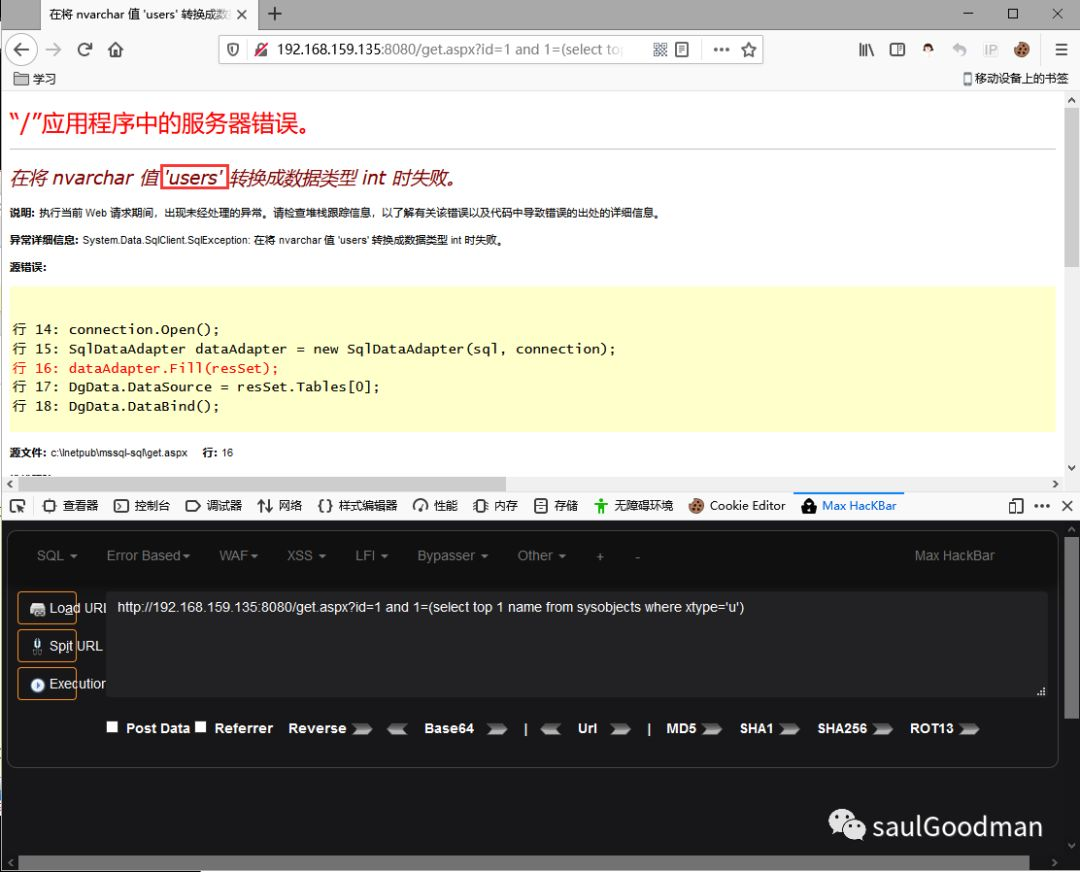Expand the LFI dropdown
The image size is (1080, 872).
coord(371,556)
